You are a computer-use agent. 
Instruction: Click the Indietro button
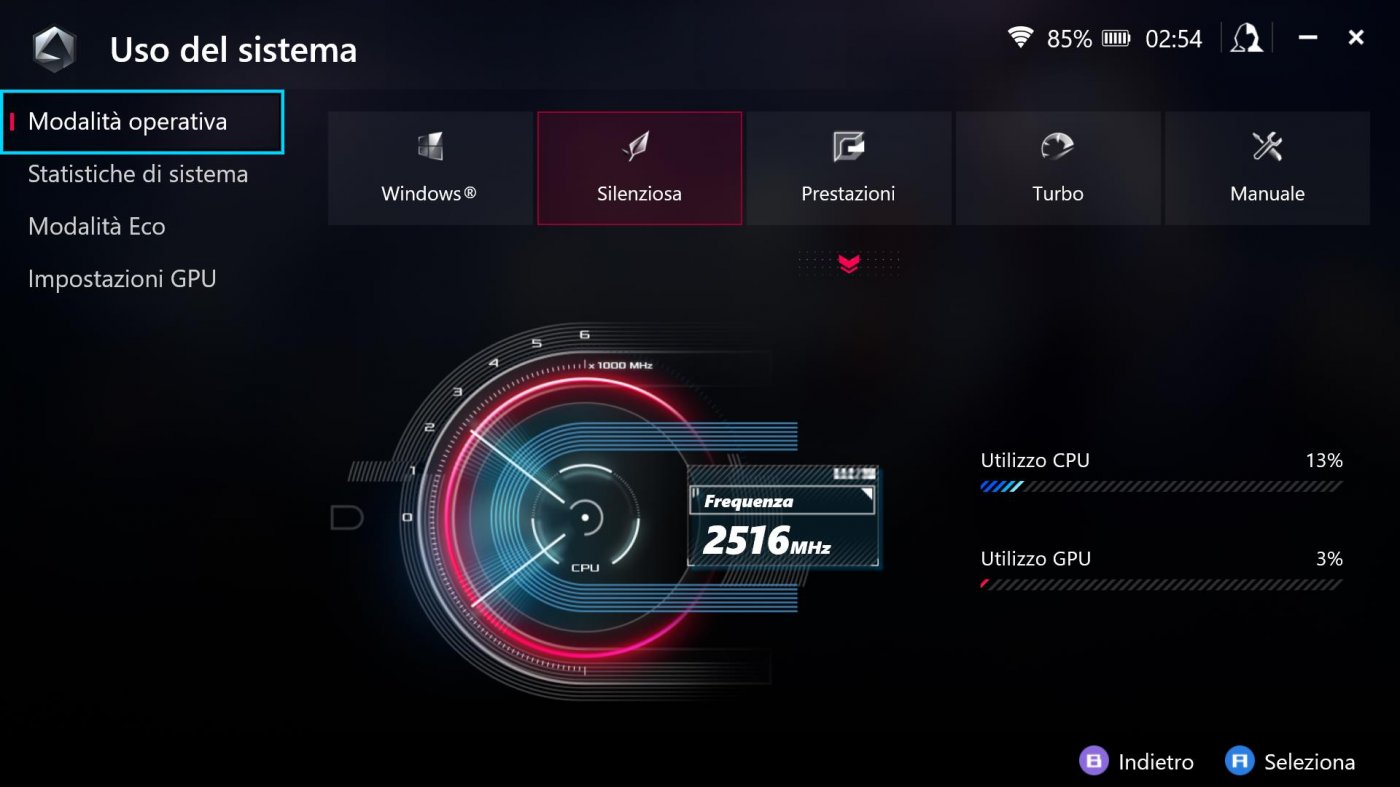1137,762
